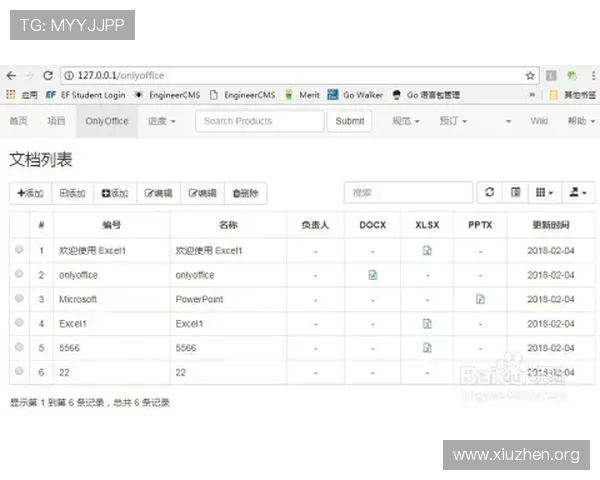Open the apps grid bookmark icon
The height and width of the screenshot is (480, 600).
[11, 95]
